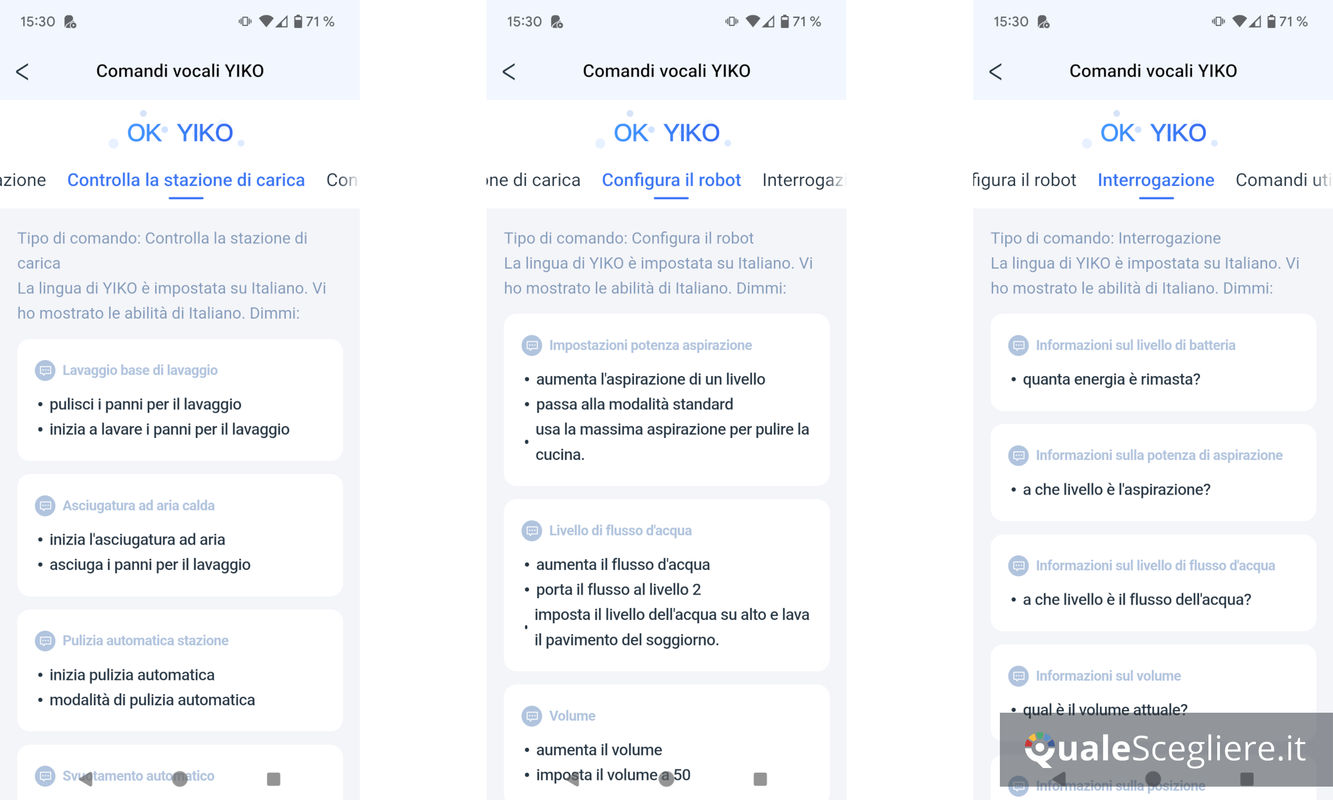The image size is (1333, 800).
Task: Select 'passa alla modalità standard' command
Action: pyautogui.click(x=635, y=404)
